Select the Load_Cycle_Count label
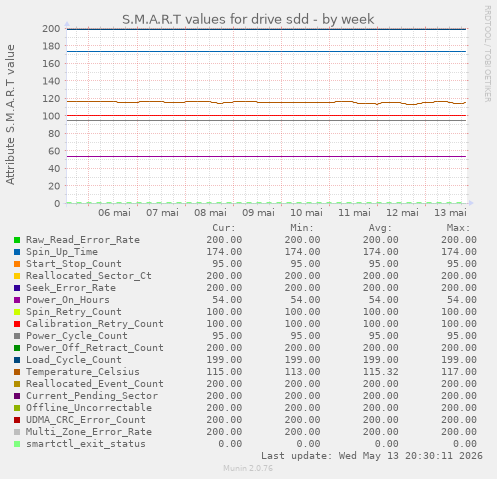The height and width of the screenshot is (479, 497). click(x=74, y=360)
